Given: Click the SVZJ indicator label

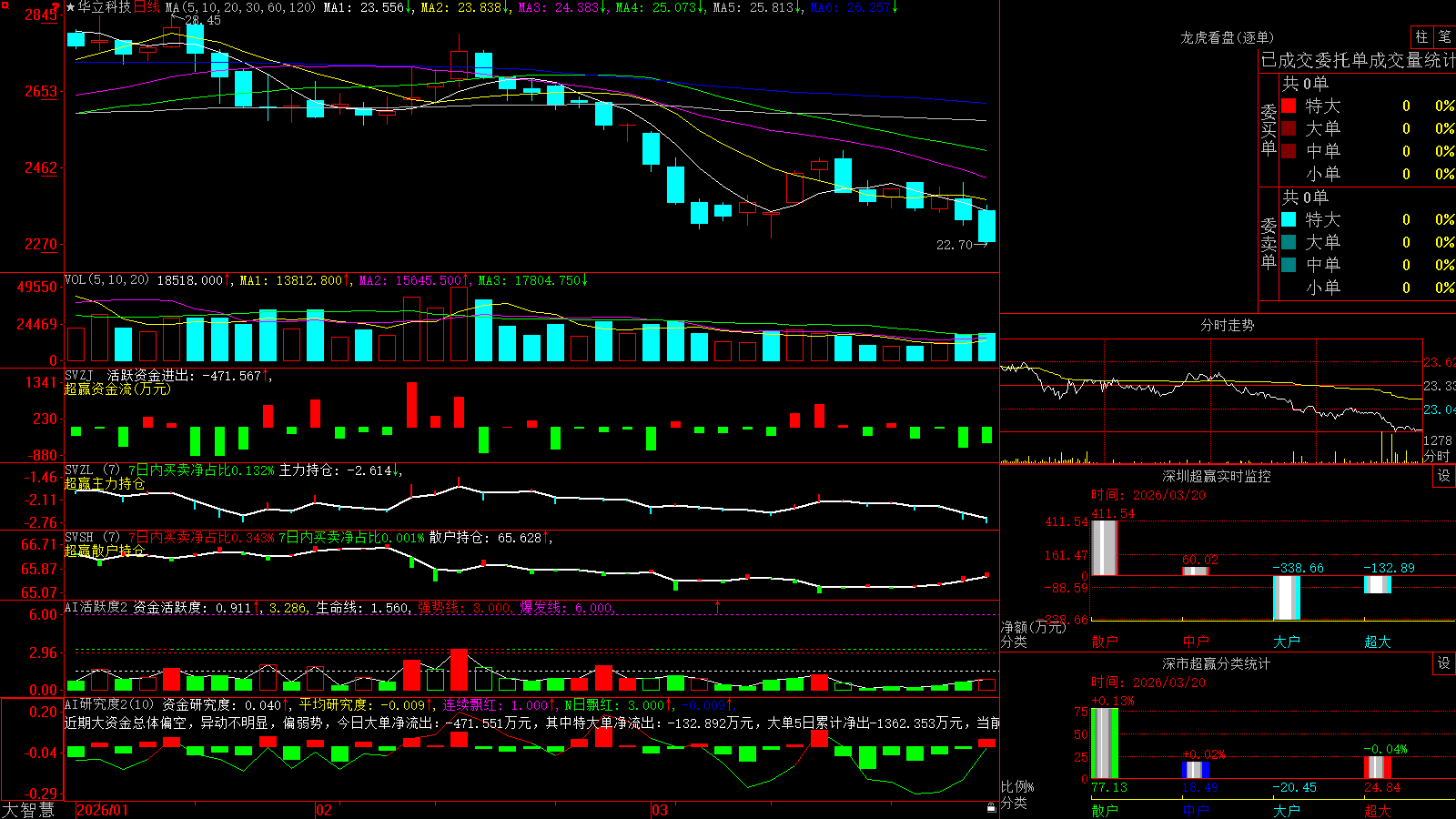Looking at the screenshot, I should 79,375.
